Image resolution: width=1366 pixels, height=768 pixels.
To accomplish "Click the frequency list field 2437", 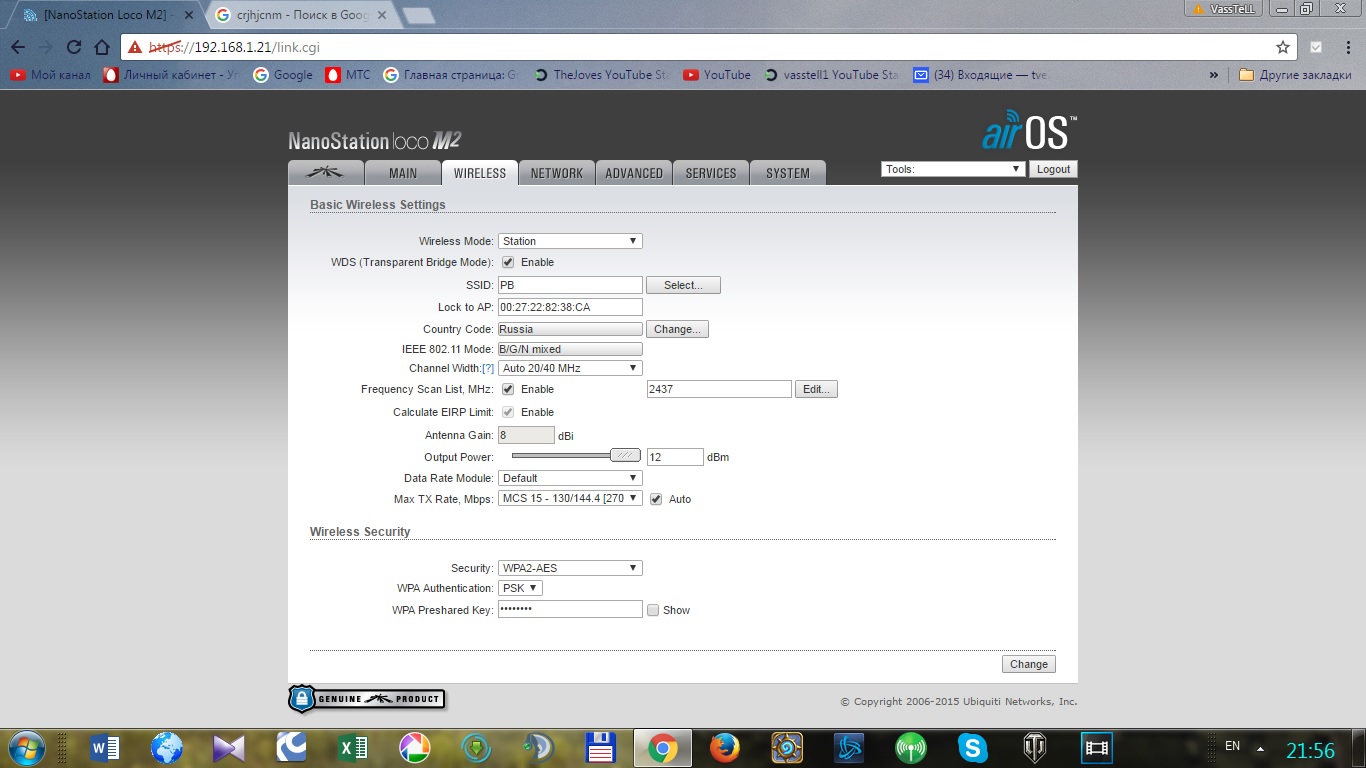I will 719,389.
